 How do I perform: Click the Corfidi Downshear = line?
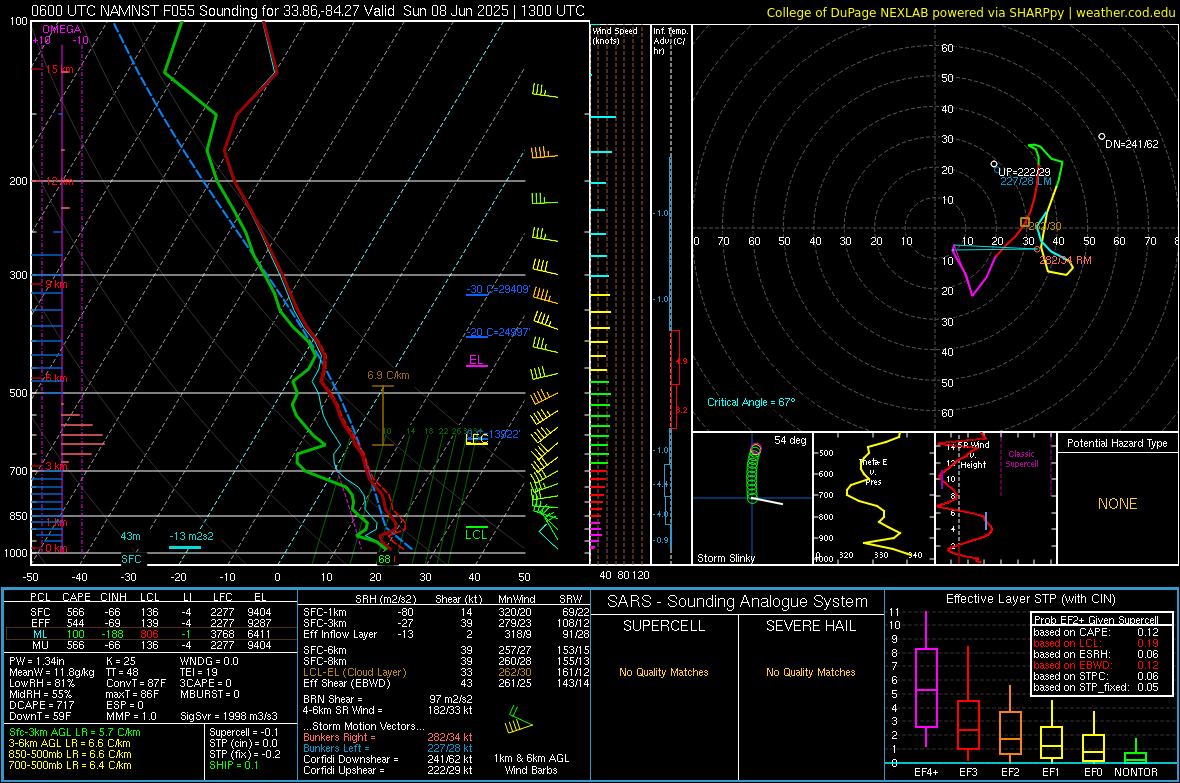388,759
